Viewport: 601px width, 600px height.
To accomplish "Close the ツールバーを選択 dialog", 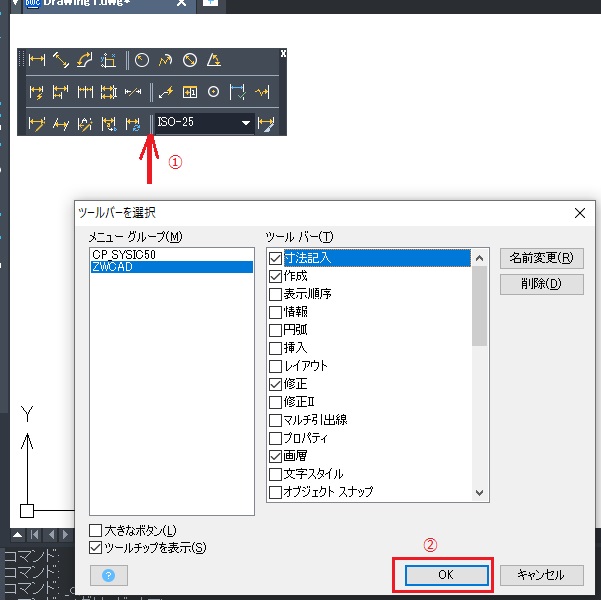I will 580,213.
